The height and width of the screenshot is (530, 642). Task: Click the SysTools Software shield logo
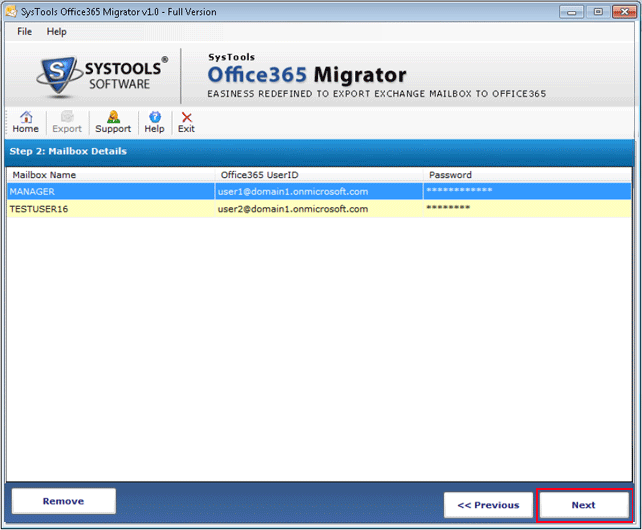point(59,77)
